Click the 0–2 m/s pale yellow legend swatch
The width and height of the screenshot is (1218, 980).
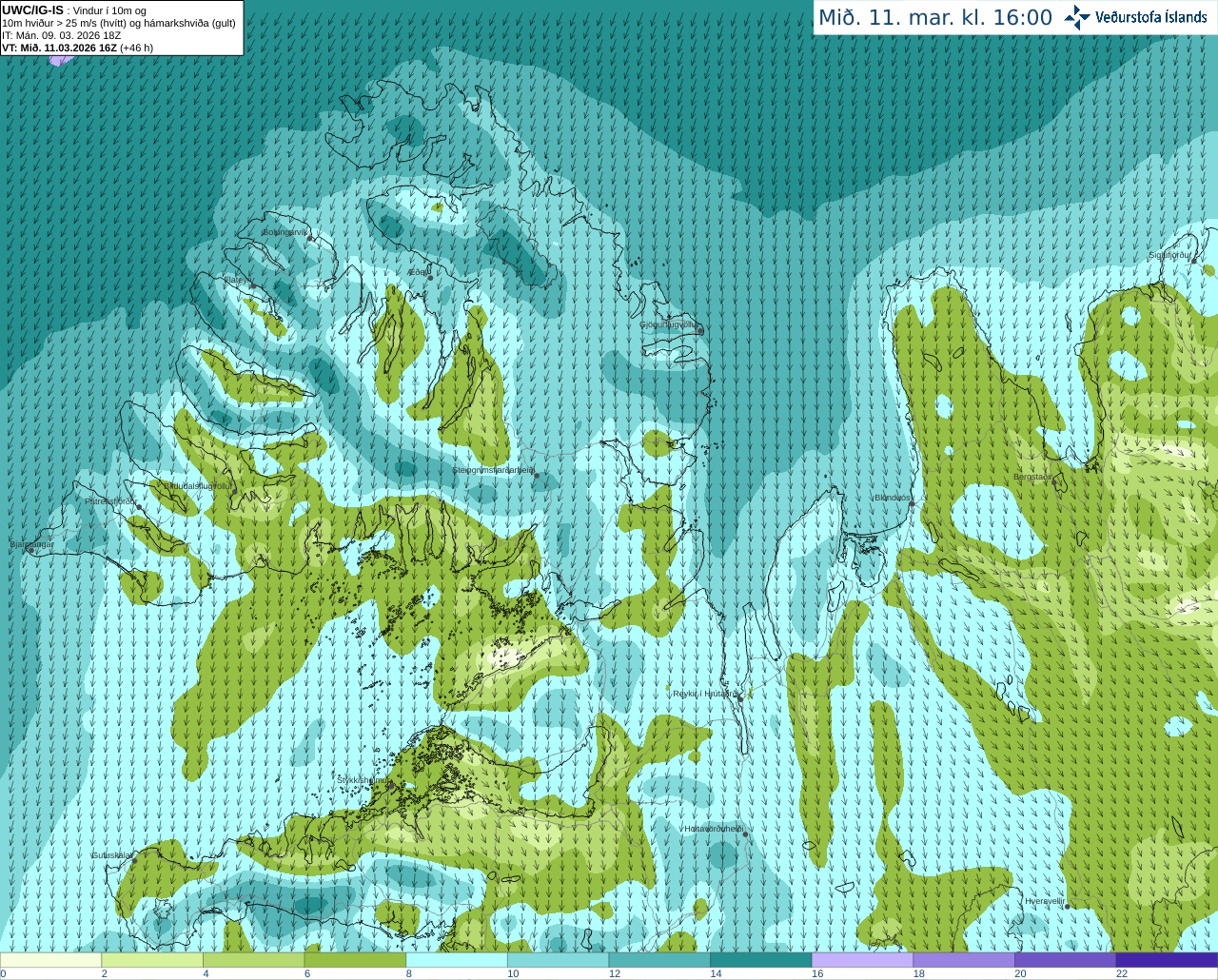tap(50, 960)
